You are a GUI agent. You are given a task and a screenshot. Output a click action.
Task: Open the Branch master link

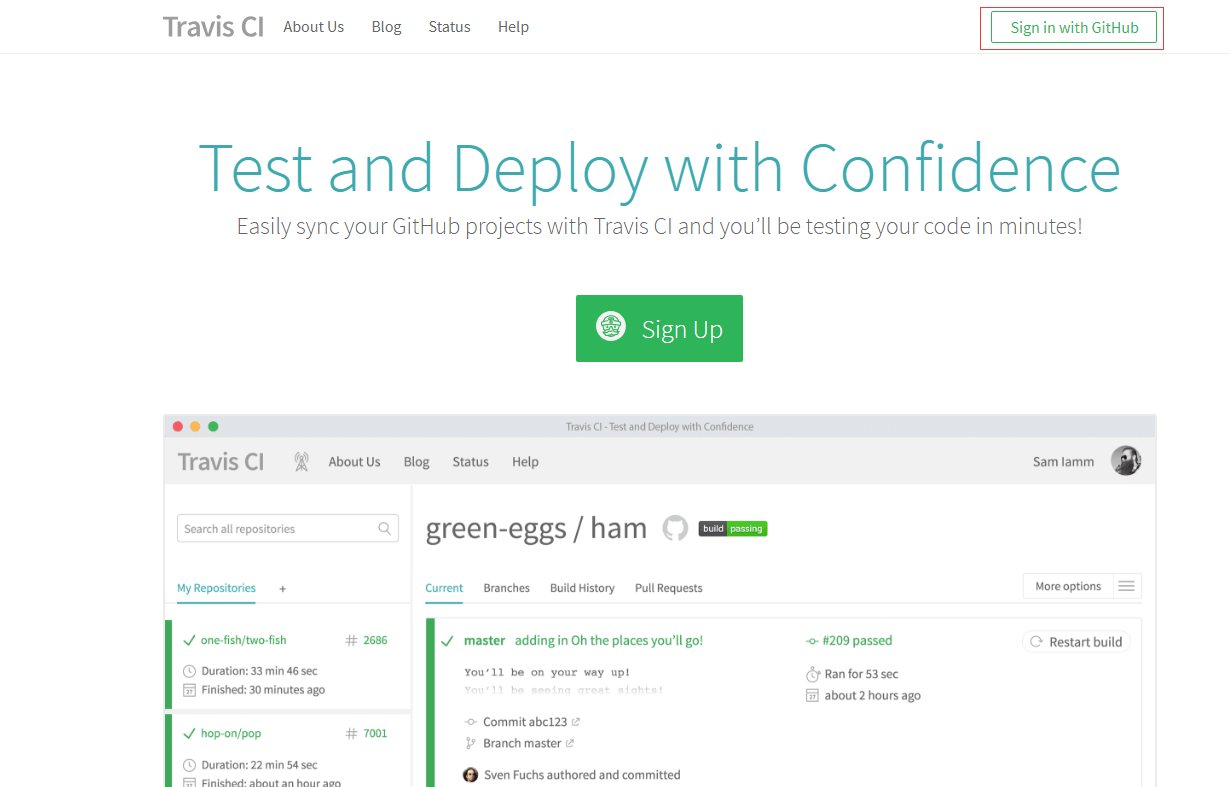click(520, 743)
